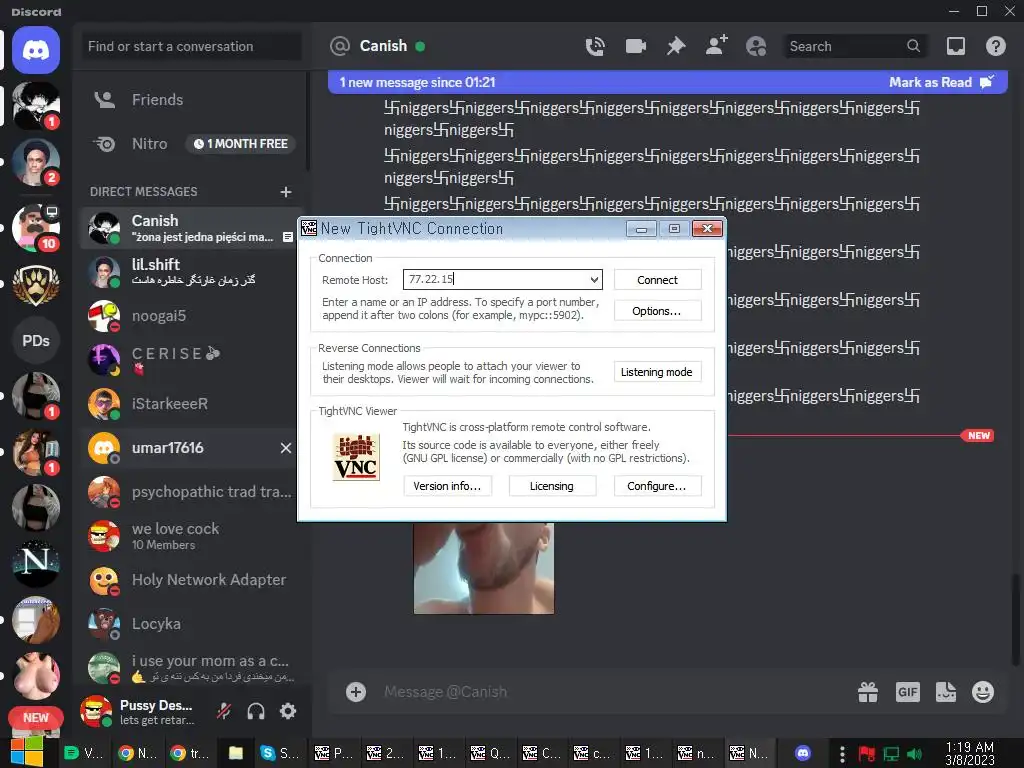Send a gift with the gift icon
Image resolution: width=1024 pixels, height=768 pixels.
click(x=868, y=692)
